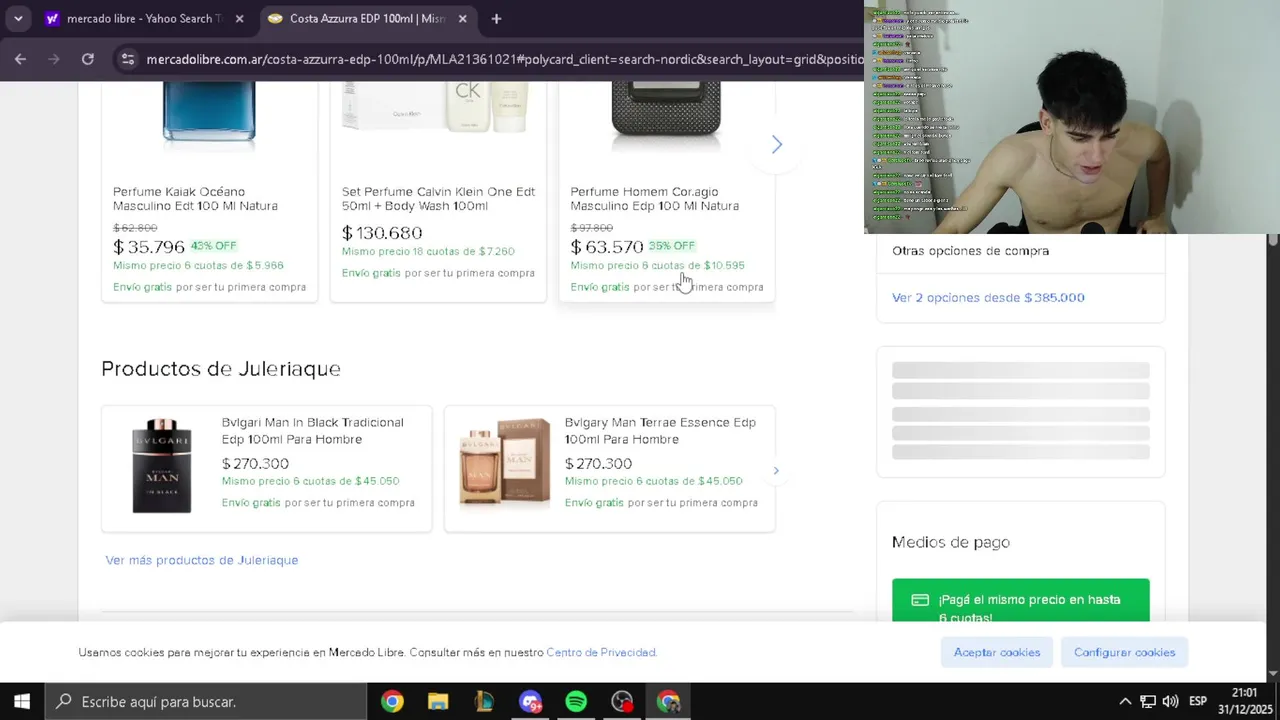Click the $130.680 Calvin Klein price
1280x720 pixels.
pos(382,233)
